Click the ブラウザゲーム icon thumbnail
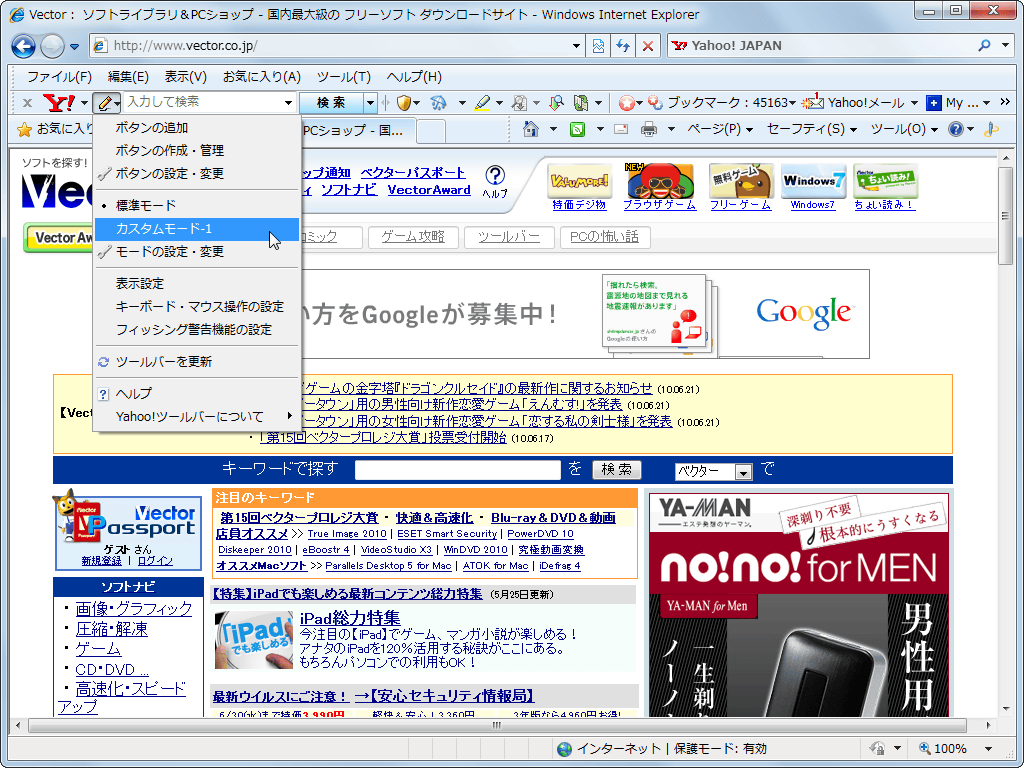Image resolution: width=1024 pixels, height=768 pixels. click(x=660, y=181)
